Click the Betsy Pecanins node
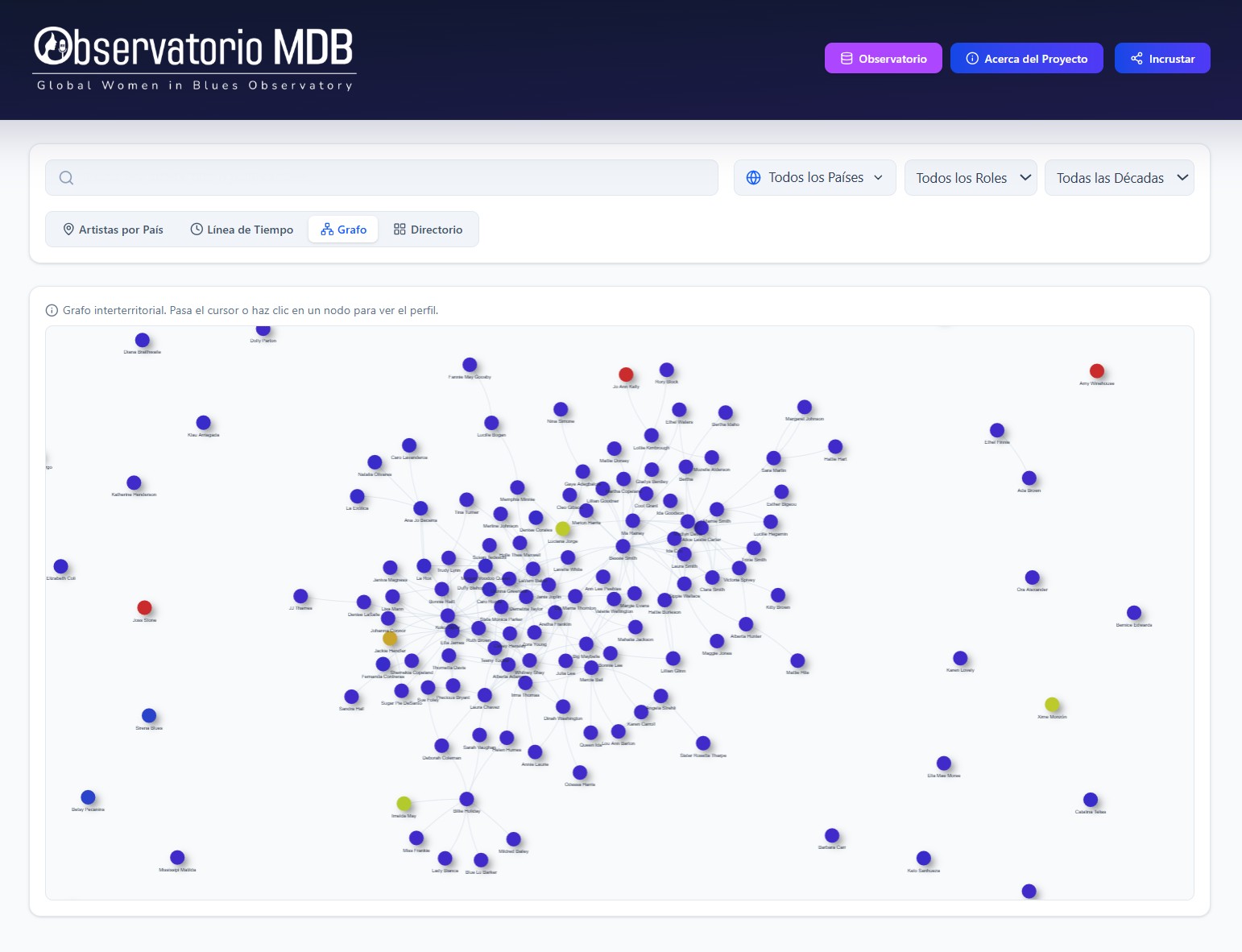The image size is (1242, 952). [88, 797]
